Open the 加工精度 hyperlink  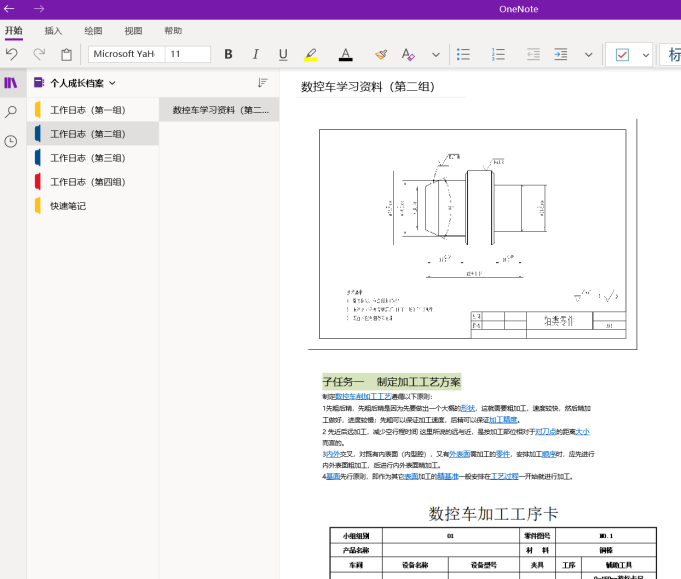pyautogui.click(x=503, y=420)
